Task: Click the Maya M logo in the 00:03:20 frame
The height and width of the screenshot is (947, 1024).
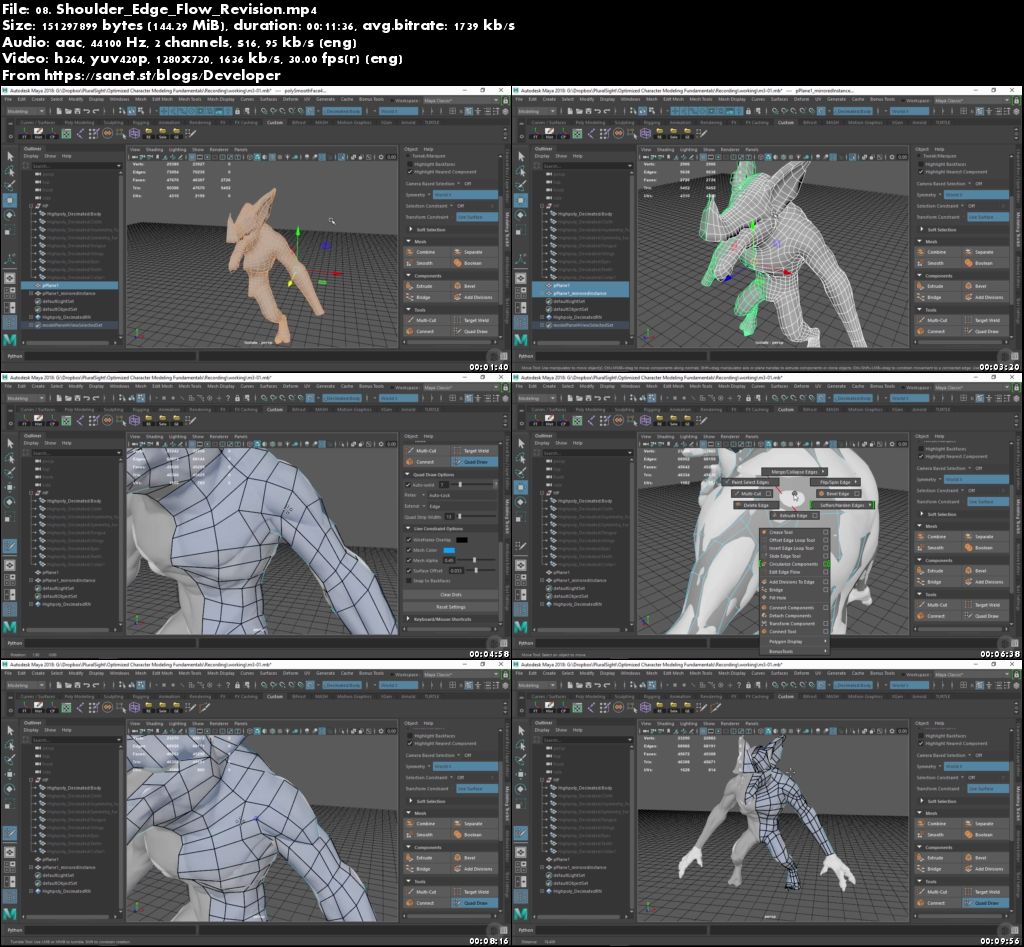Action: pos(520,340)
